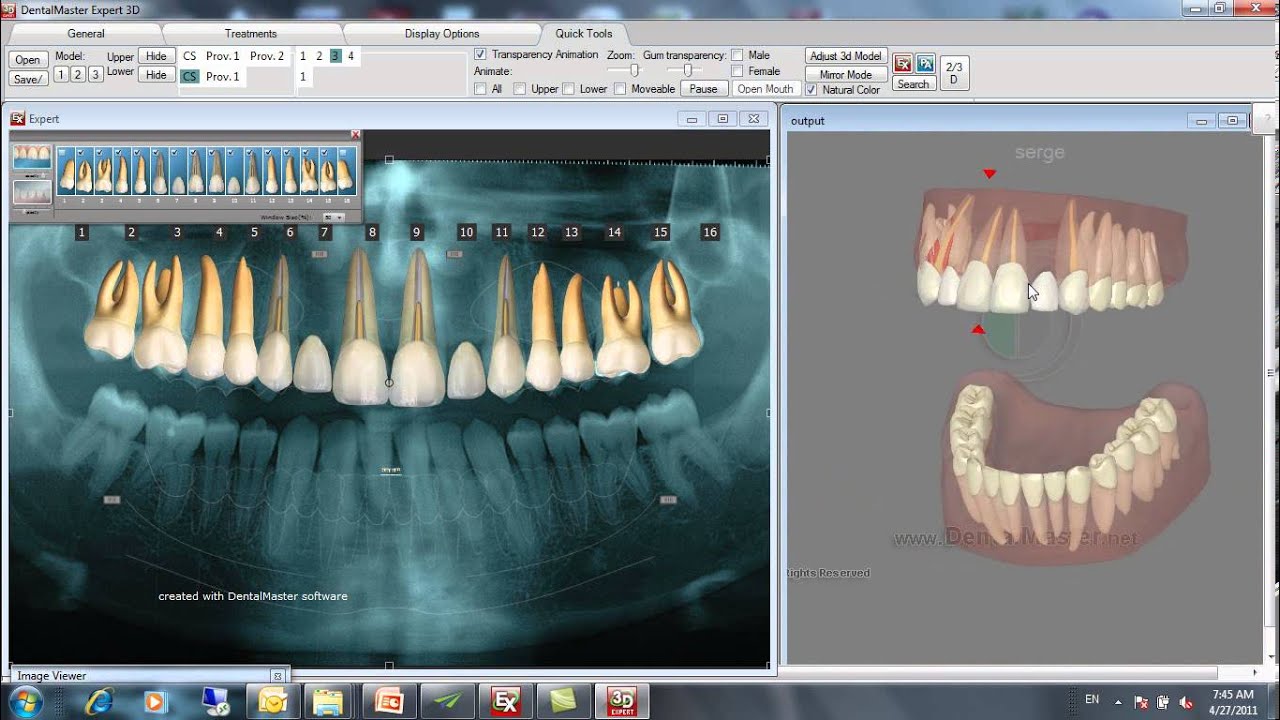This screenshot has width=1280, height=720.
Task: Click tooth number 16 label on x-ray
Action: tap(710, 232)
